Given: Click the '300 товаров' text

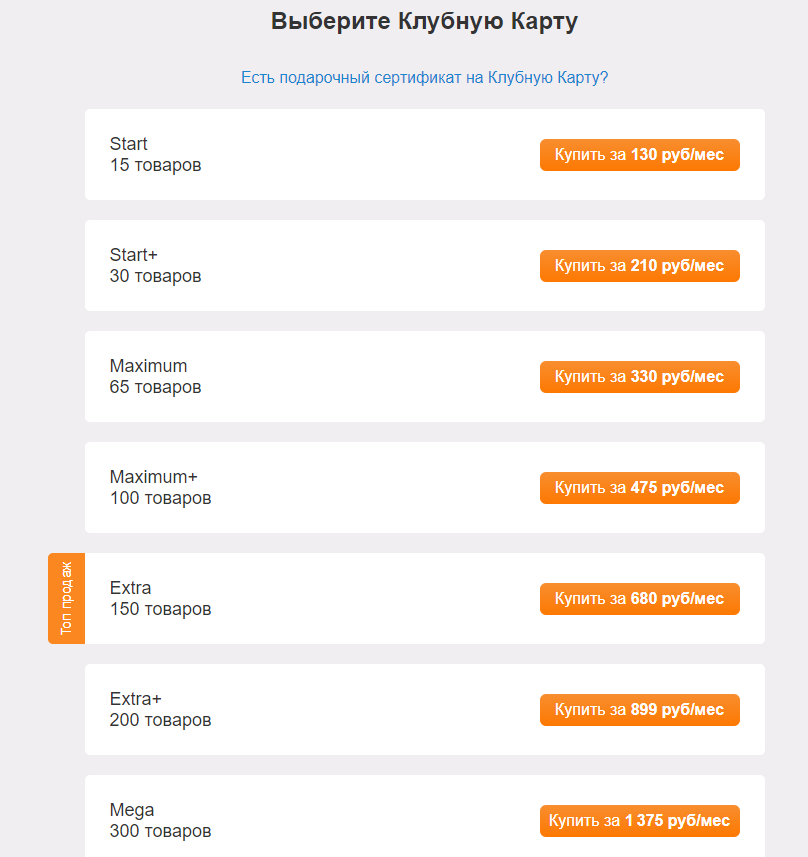Looking at the screenshot, I should [x=160, y=831].
